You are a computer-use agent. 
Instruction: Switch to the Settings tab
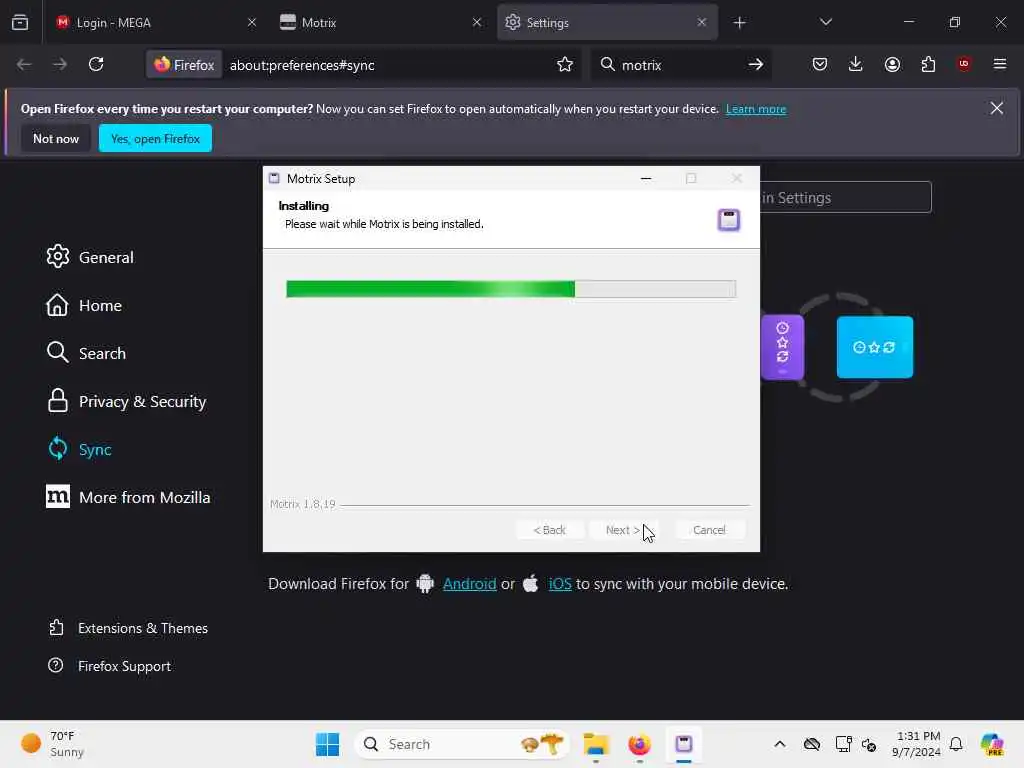[607, 22]
